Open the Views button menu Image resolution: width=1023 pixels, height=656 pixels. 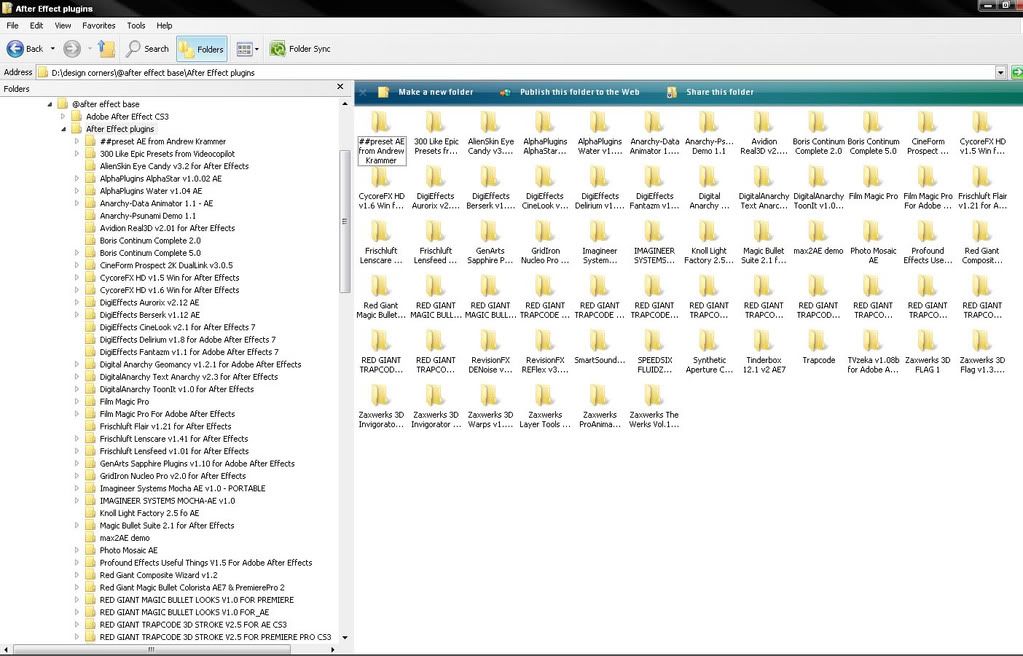click(x=247, y=49)
